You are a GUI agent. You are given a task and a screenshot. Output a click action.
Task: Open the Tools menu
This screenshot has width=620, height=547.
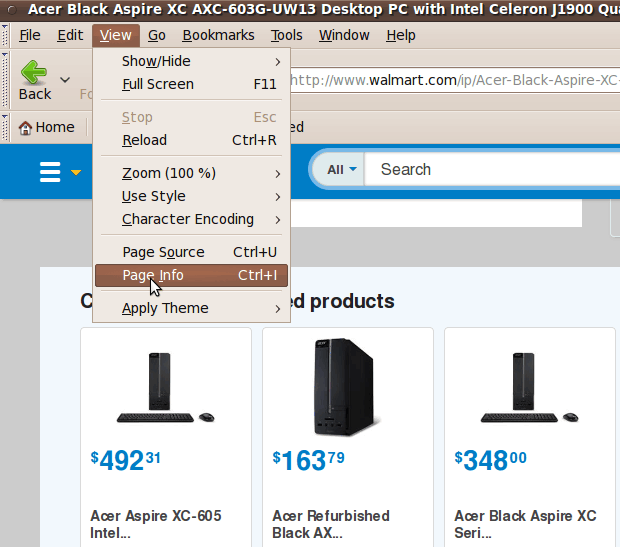click(x=286, y=36)
